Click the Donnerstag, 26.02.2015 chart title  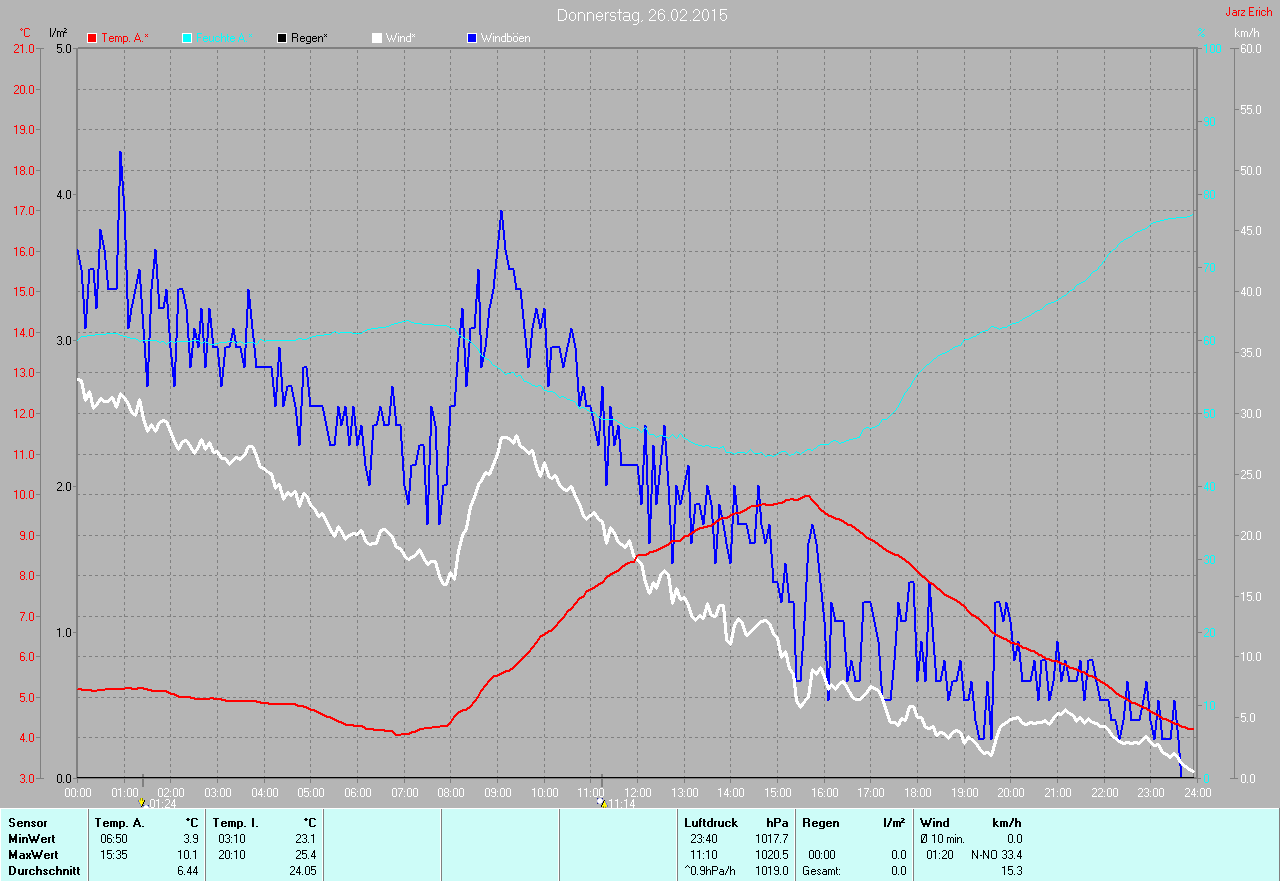(642, 15)
